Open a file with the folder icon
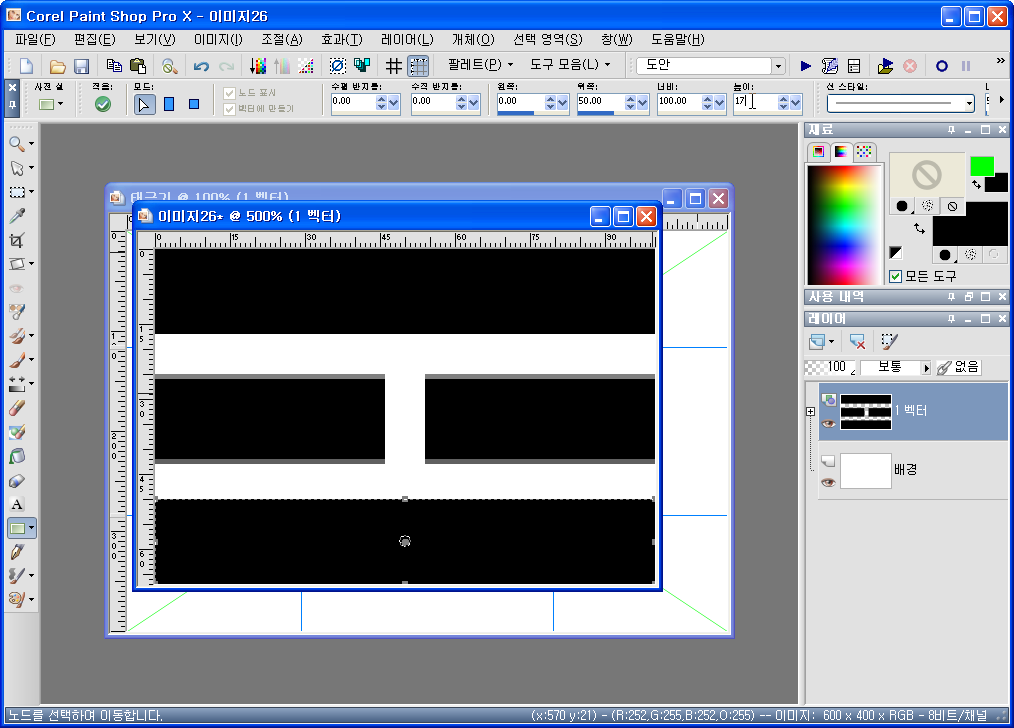Image resolution: width=1014 pixels, height=728 pixels. 57,65
